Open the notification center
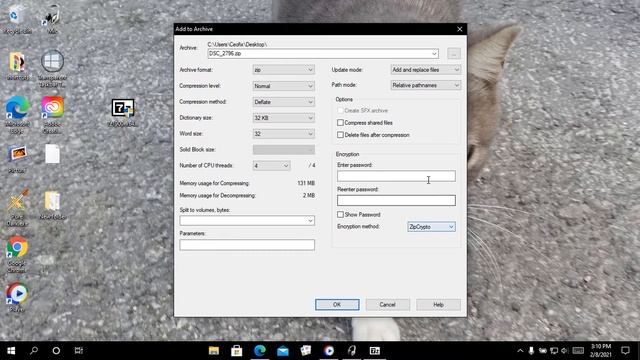This screenshot has width=640, height=360. pyautogui.click(x=625, y=351)
